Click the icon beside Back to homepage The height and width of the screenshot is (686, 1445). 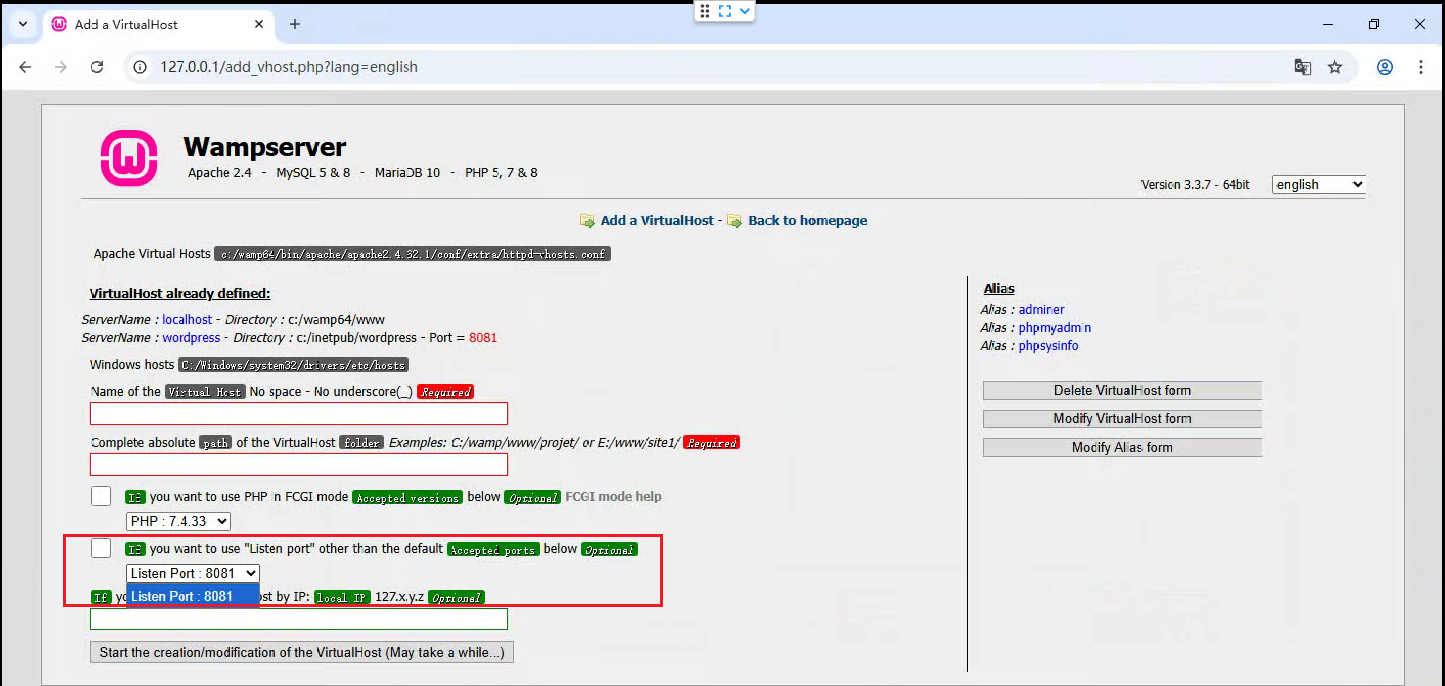pyautogui.click(x=735, y=220)
